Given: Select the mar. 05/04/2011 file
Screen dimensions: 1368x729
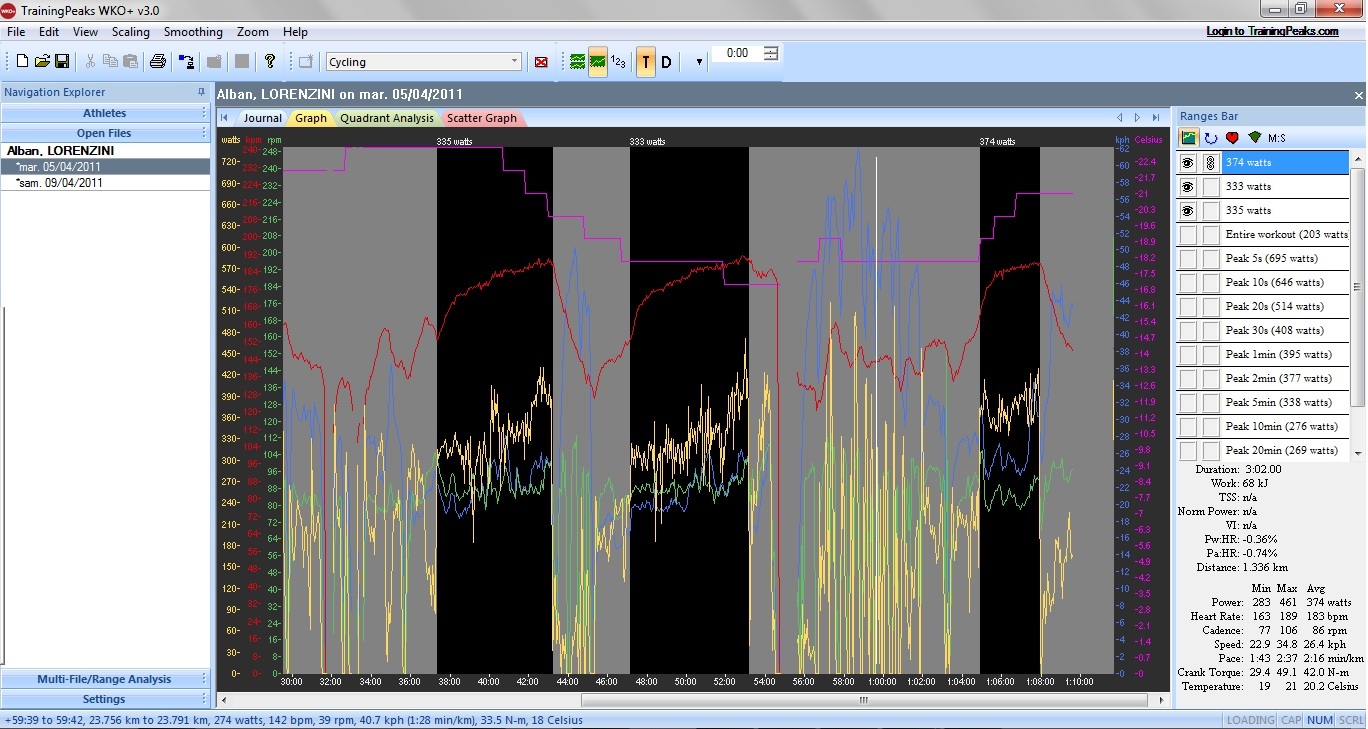Looking at the screenshot, I should (x=105, y=167).
